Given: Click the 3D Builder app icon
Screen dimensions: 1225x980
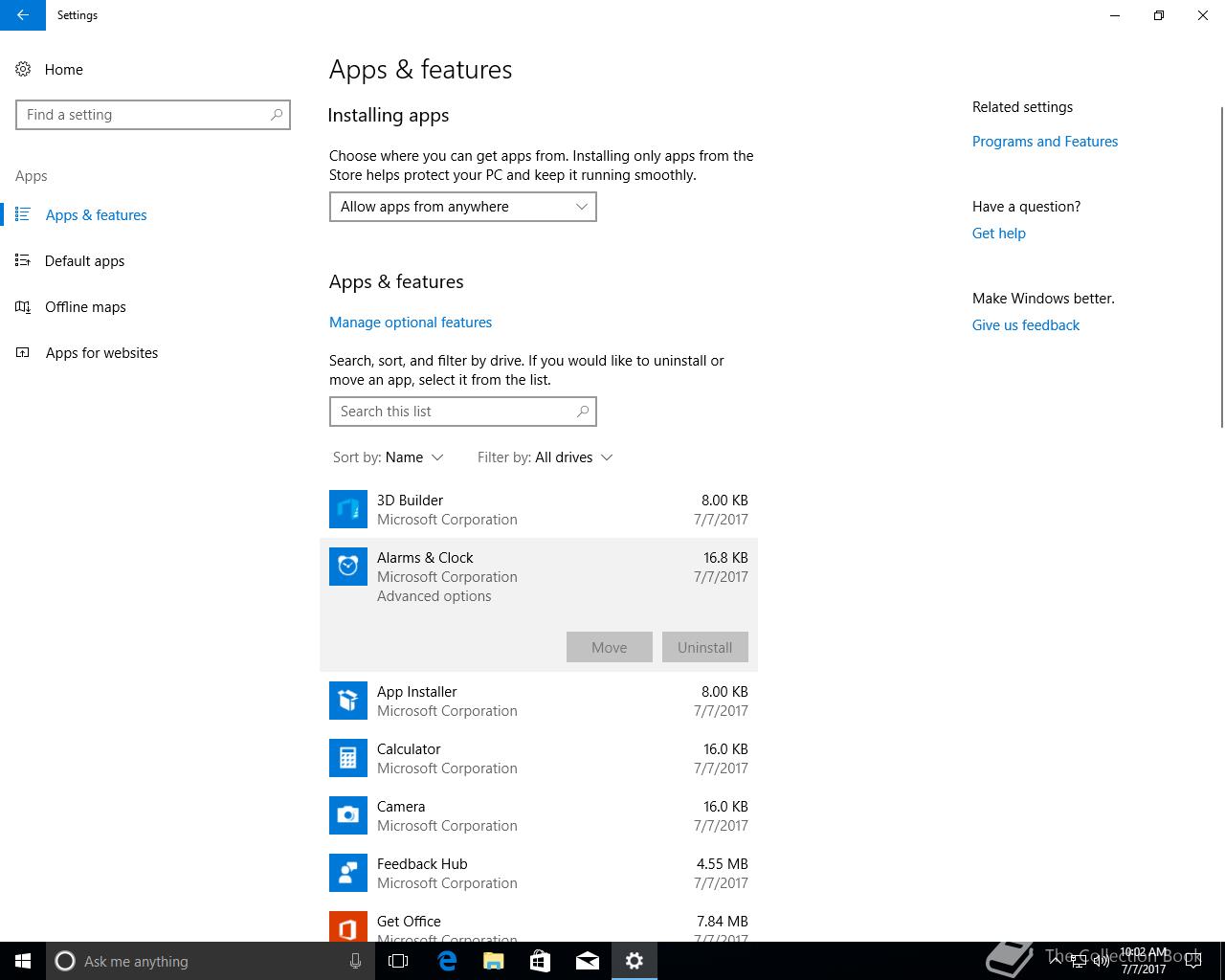Looking at the screenshot, I should pos(348,509).
